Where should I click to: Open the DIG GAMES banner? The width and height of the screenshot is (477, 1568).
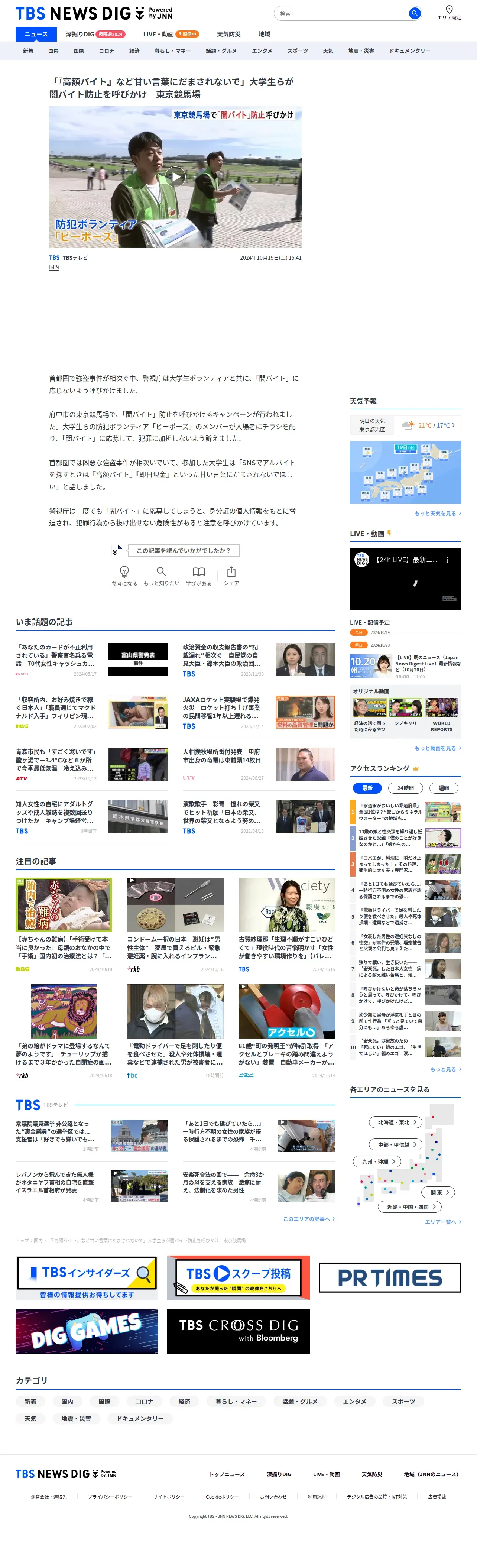coord(87,1332)
